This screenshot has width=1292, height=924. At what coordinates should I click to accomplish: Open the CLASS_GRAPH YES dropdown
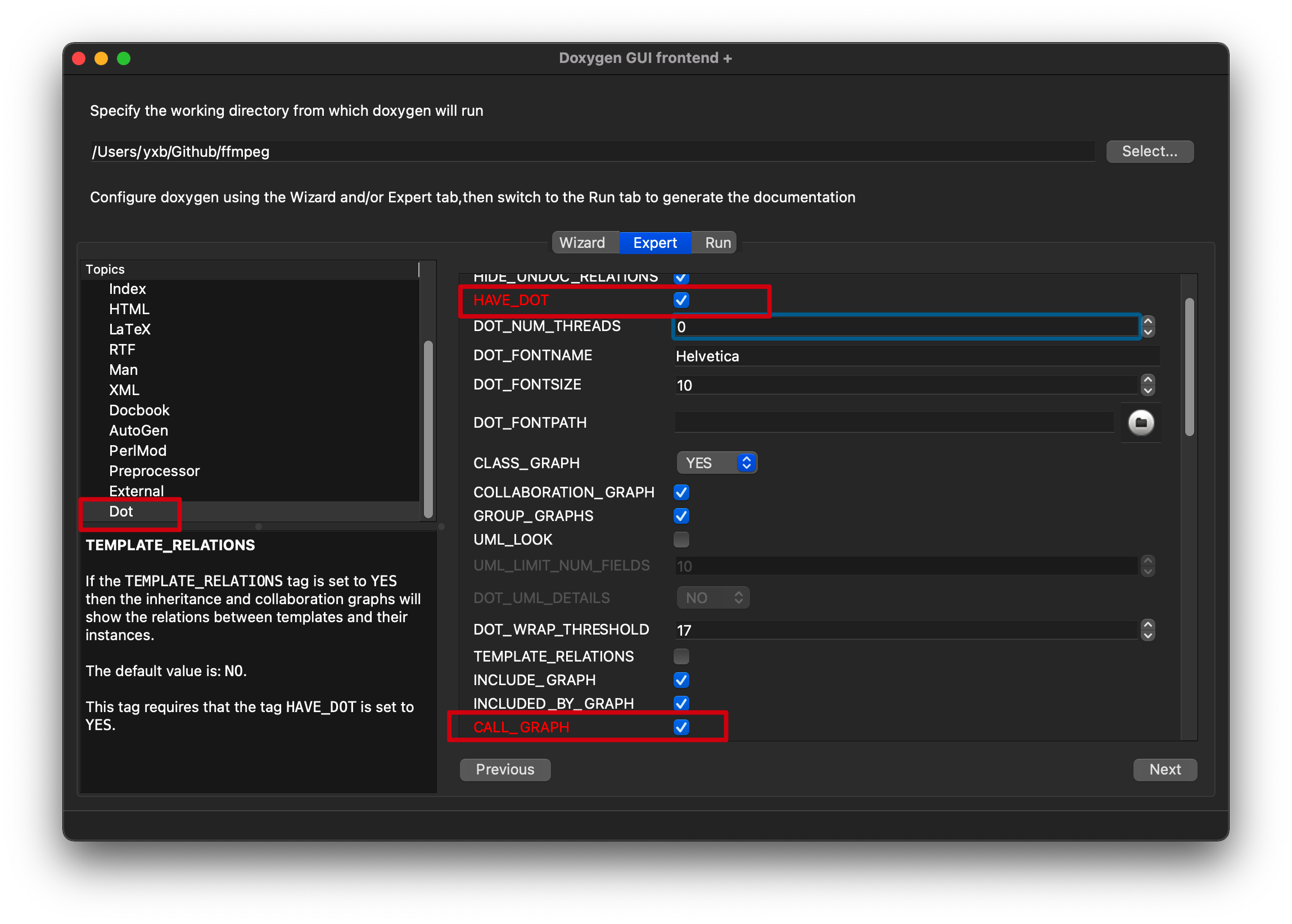pos(717,463)
